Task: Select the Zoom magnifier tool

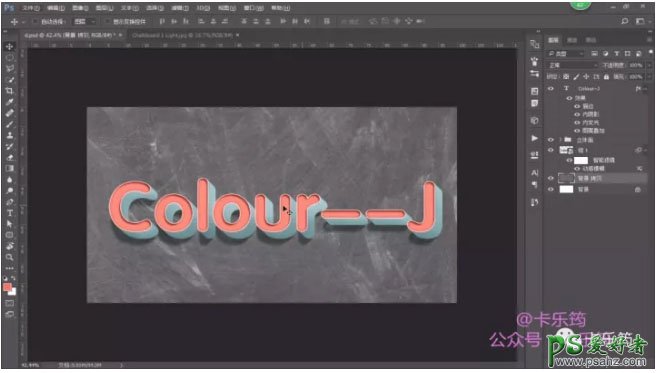Action: coord(9,257)
